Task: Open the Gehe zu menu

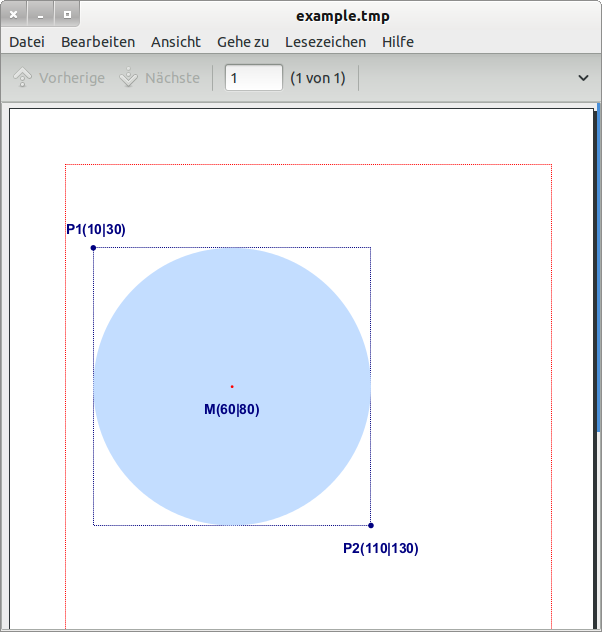Action: pyautogui.click(x=243, y=42)
